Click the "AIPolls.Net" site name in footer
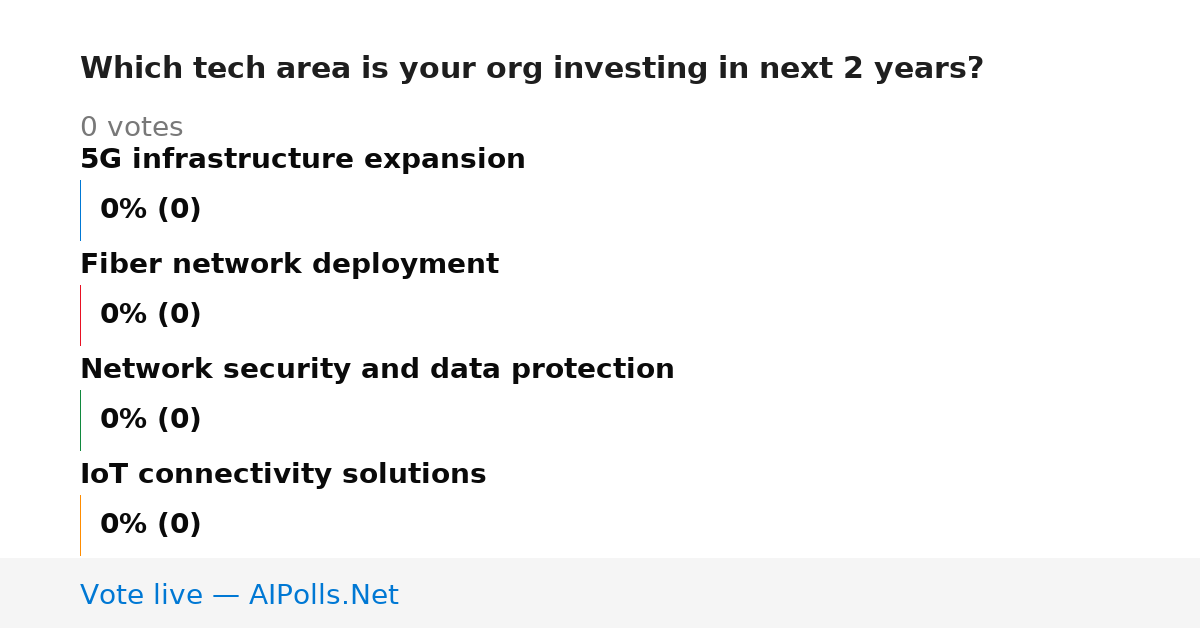This screenshot has width=1200, height=628. point(323,596)
